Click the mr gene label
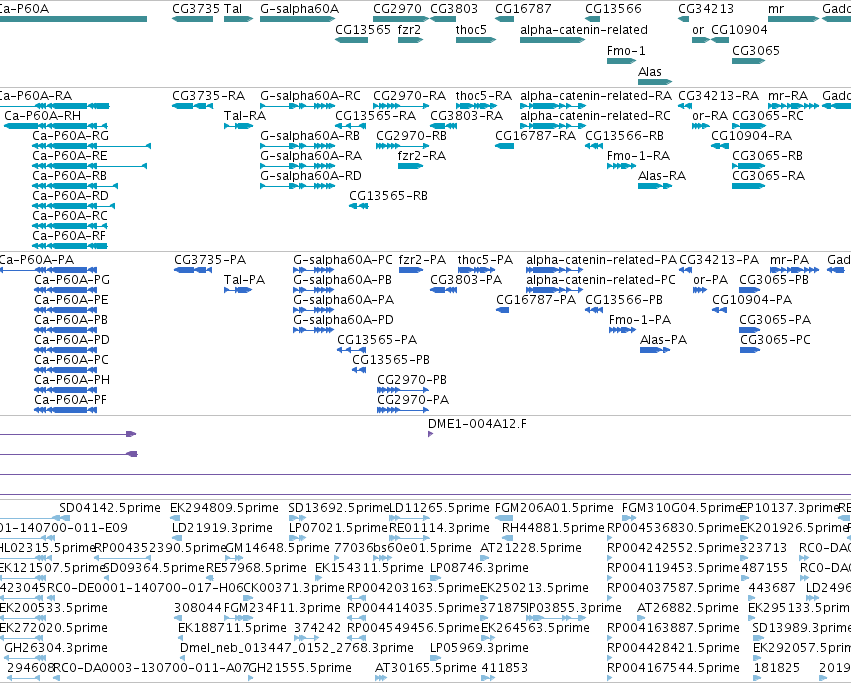The height and width of the screenshot is (683, 851). (x=776, y=9)
